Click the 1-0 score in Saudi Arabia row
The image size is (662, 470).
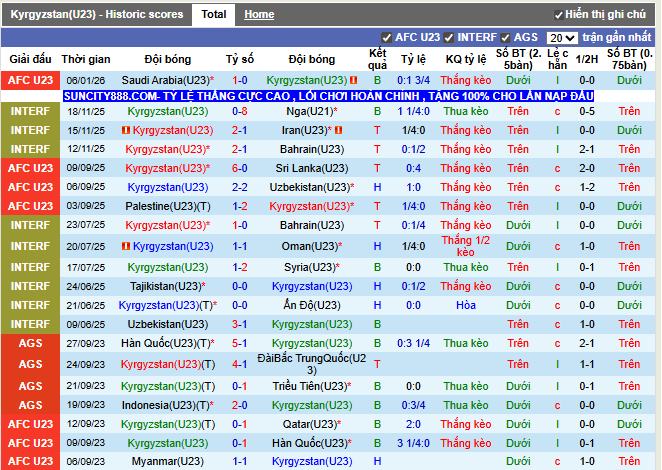pyautogui.click(x=240, y=80)
